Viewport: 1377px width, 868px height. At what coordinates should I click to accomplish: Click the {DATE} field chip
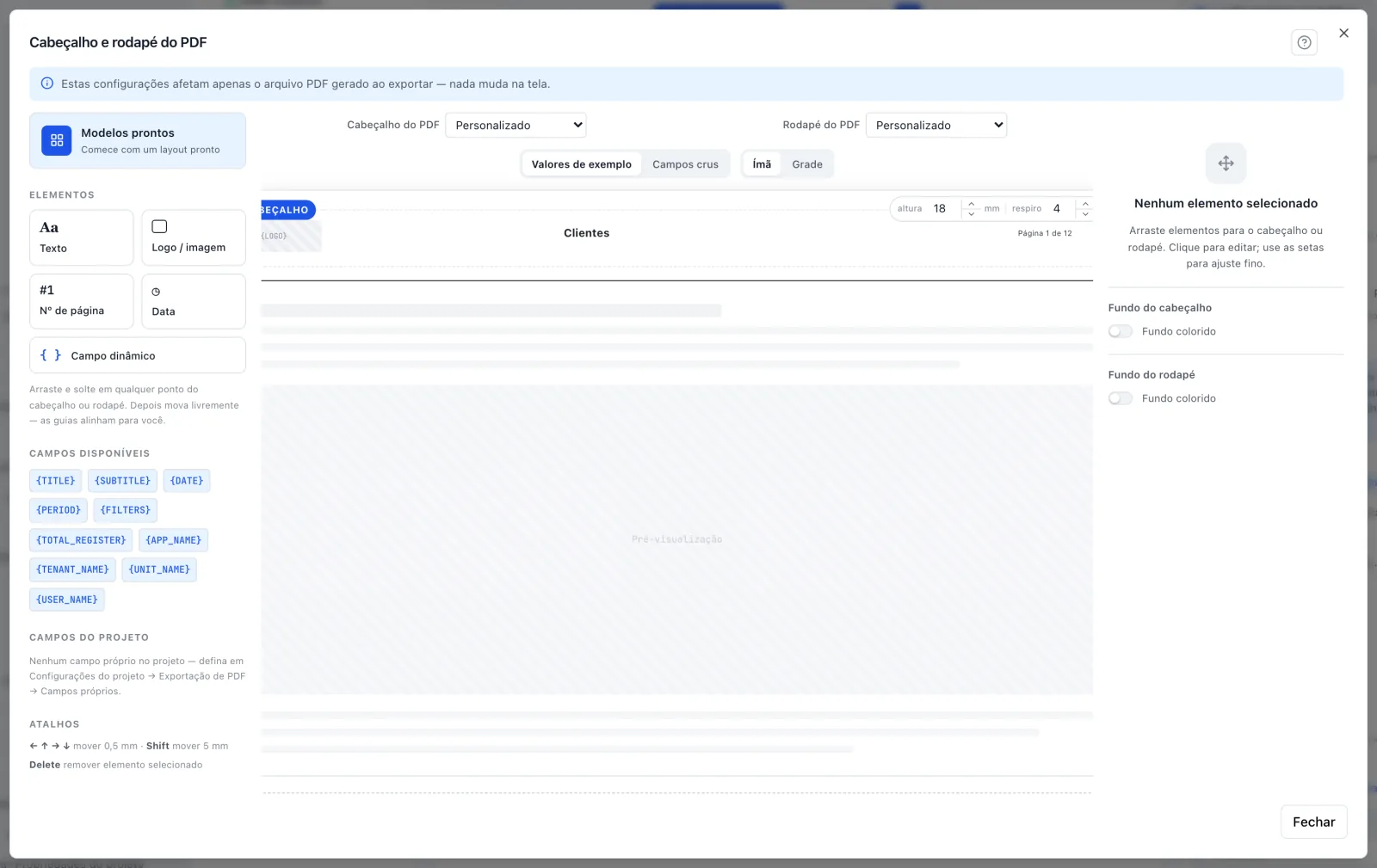187,481
